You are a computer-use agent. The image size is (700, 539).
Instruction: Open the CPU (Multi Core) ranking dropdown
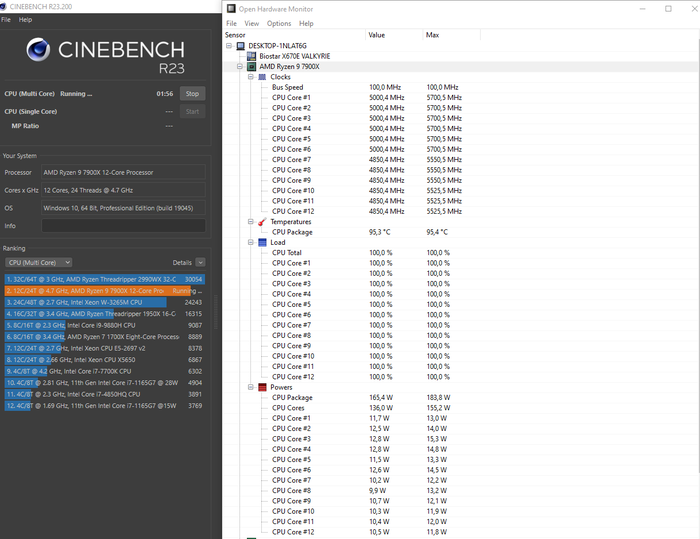coord(38,263)
